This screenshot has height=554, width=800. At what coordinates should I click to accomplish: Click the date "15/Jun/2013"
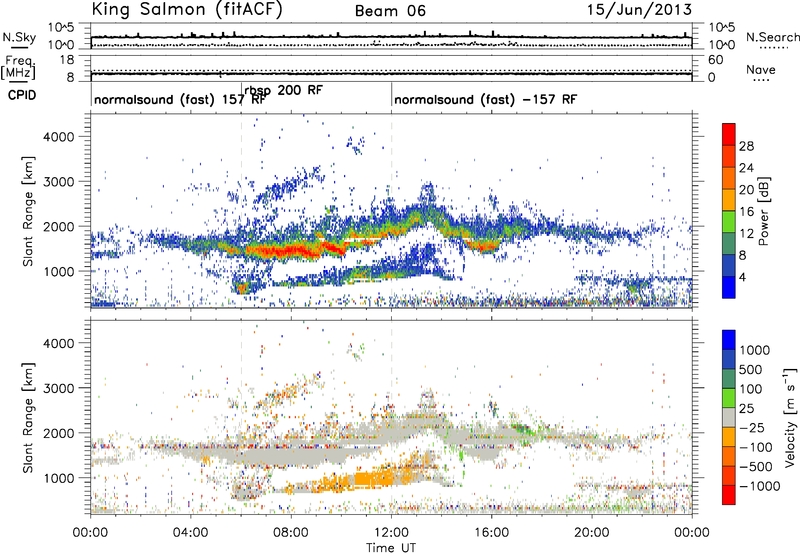[639, 10]
